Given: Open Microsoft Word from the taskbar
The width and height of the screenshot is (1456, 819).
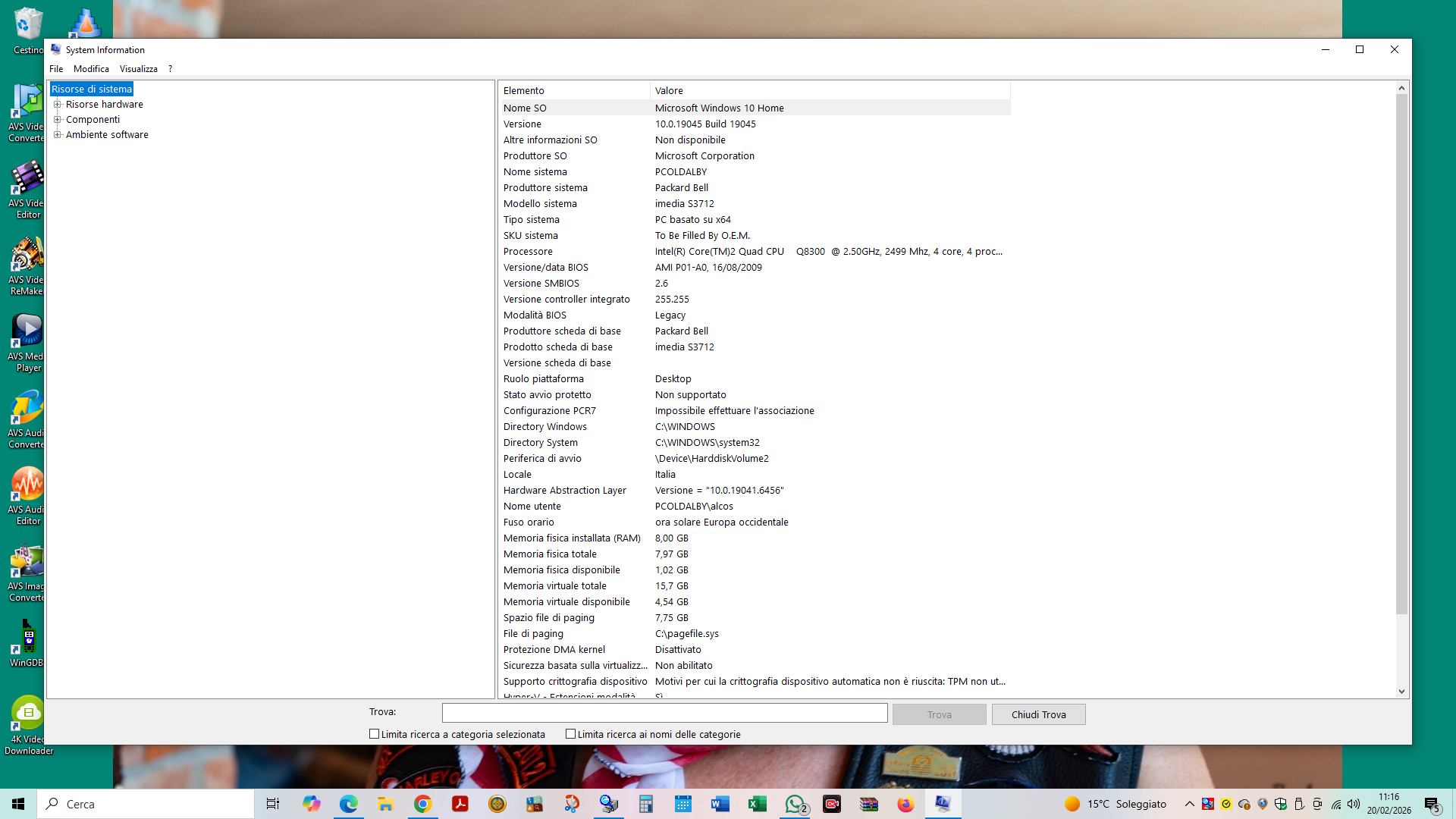Looking at the screenshot, I should coord(720,804).
